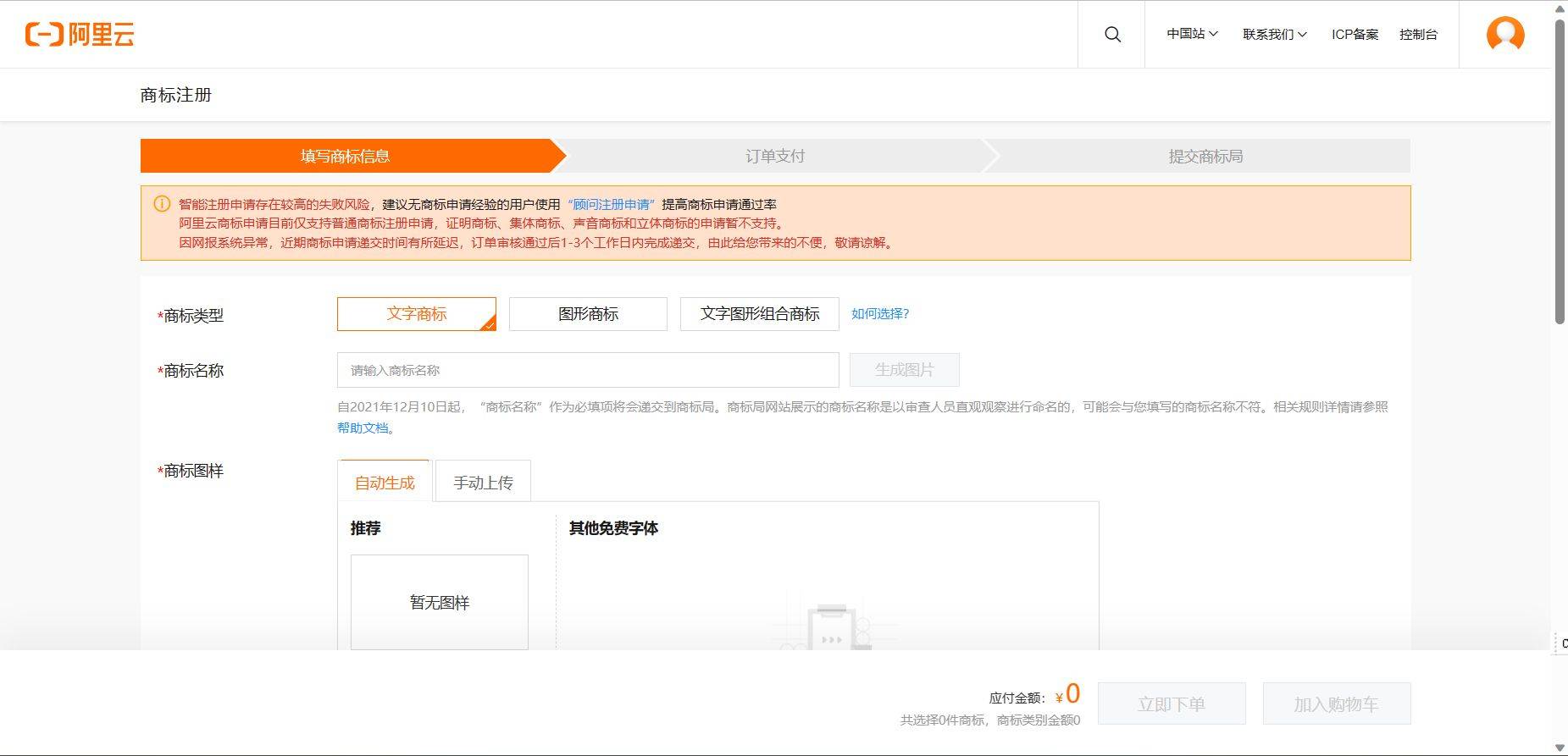Focus the 请输入商标名称 input field
The height and width of the screenshot is (756, 1568).
[588, 370]
